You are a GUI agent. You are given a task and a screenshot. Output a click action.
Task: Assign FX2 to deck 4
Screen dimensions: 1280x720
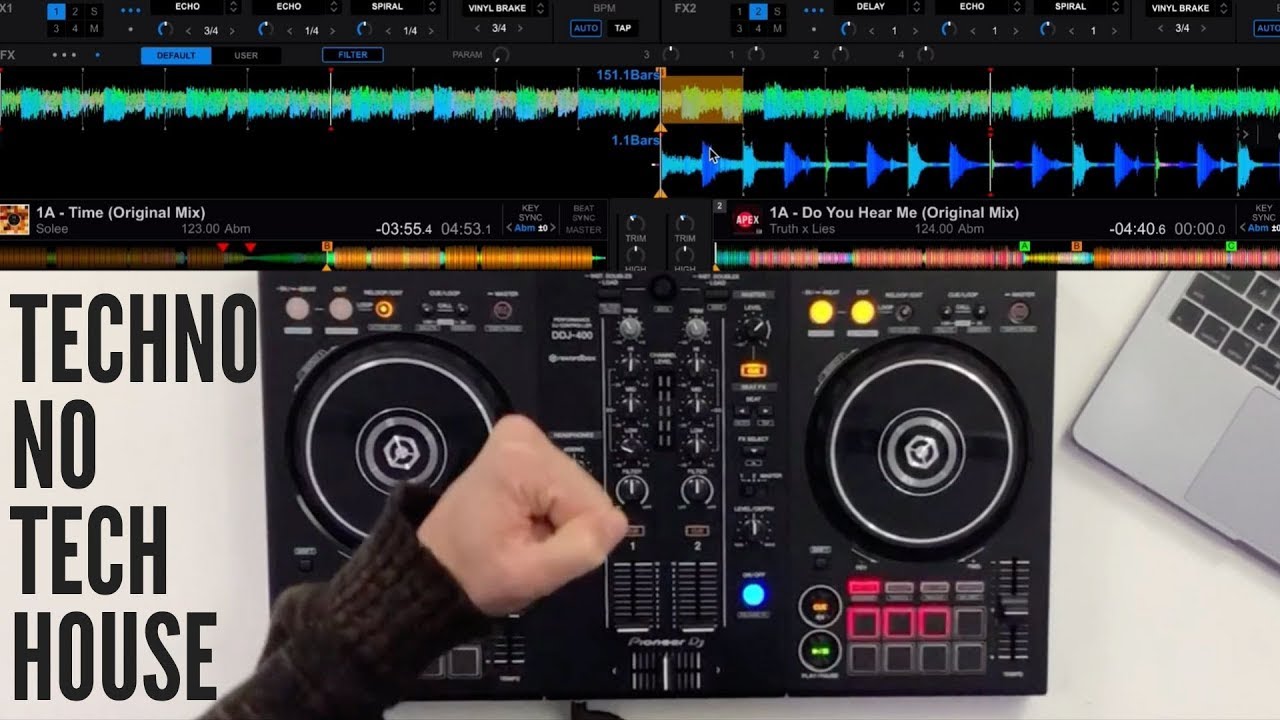[x=757, y=28]
